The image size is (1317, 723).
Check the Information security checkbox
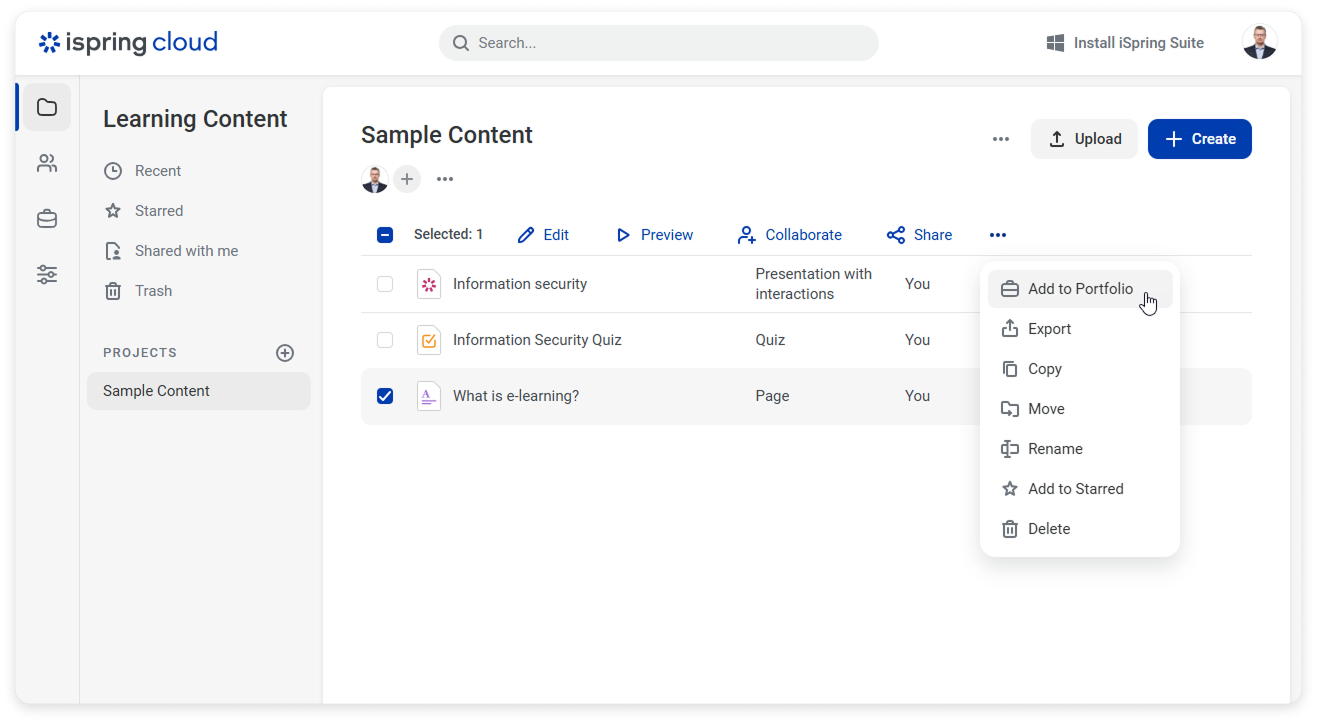(385, 284)
